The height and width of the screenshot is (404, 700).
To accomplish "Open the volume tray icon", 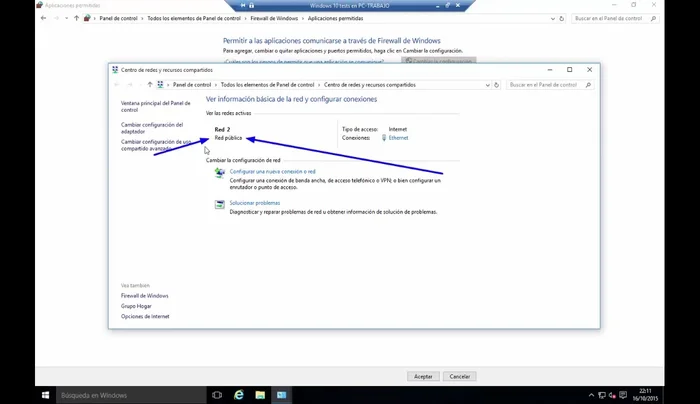I will pyautogui.click(x=612, y=395).
